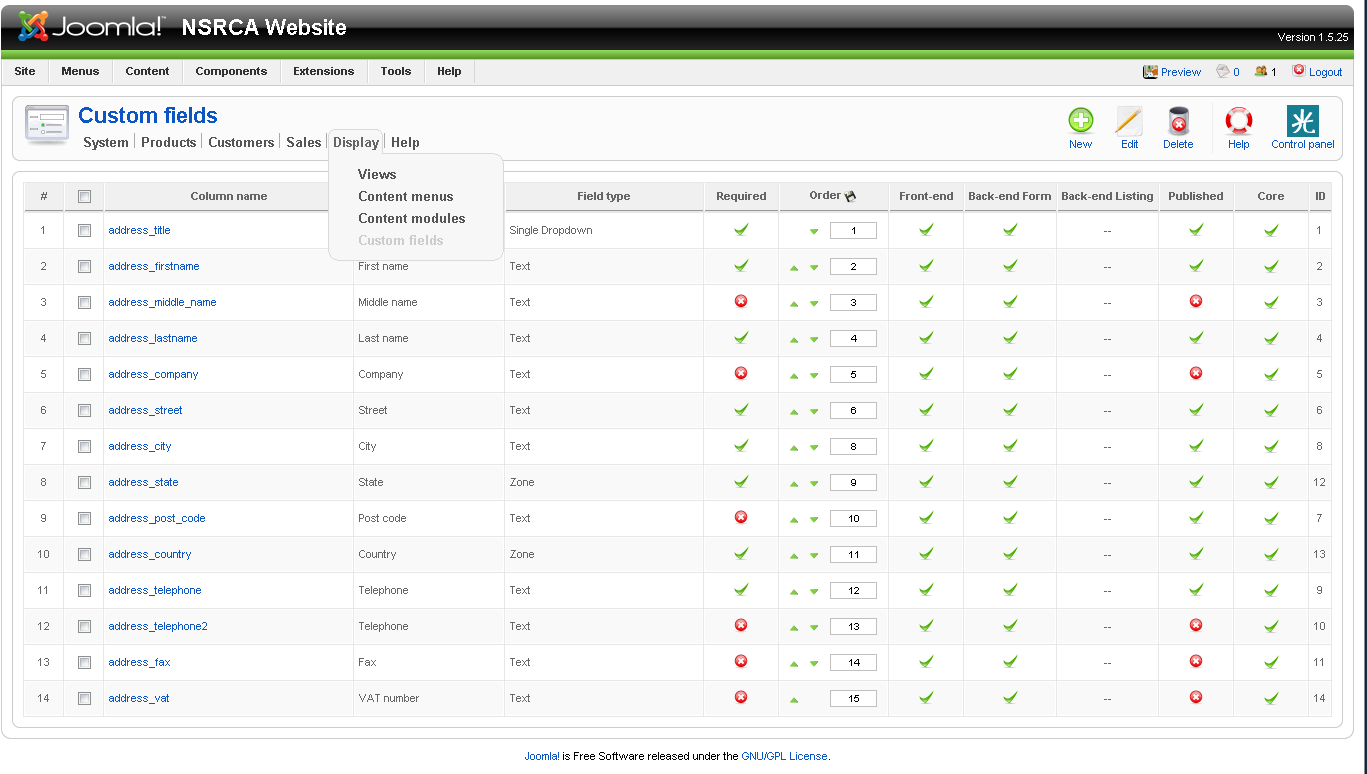This screenshot has width=1367, height=774.
Task: Open the Extensions menu
Action: 323,72
